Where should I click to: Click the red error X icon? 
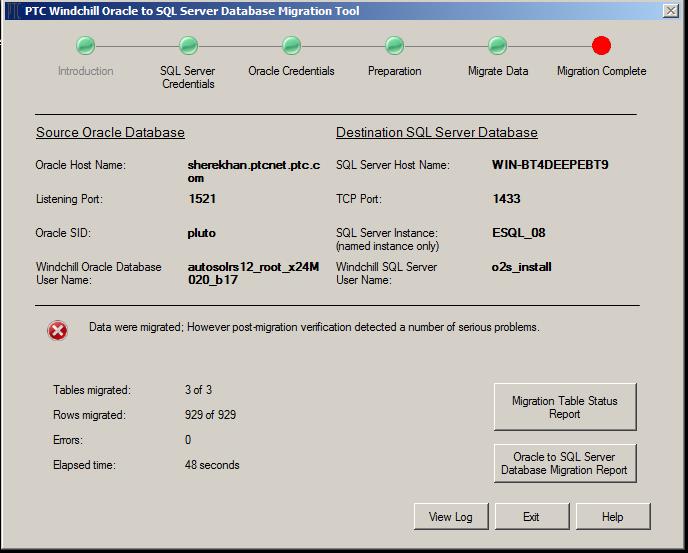point(58,331)
